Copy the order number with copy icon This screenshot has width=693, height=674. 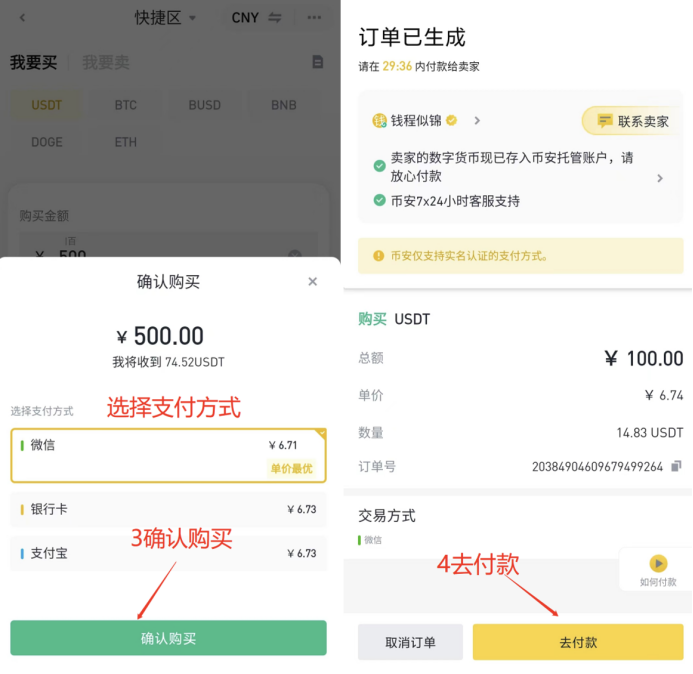click(x=676, y=466)
